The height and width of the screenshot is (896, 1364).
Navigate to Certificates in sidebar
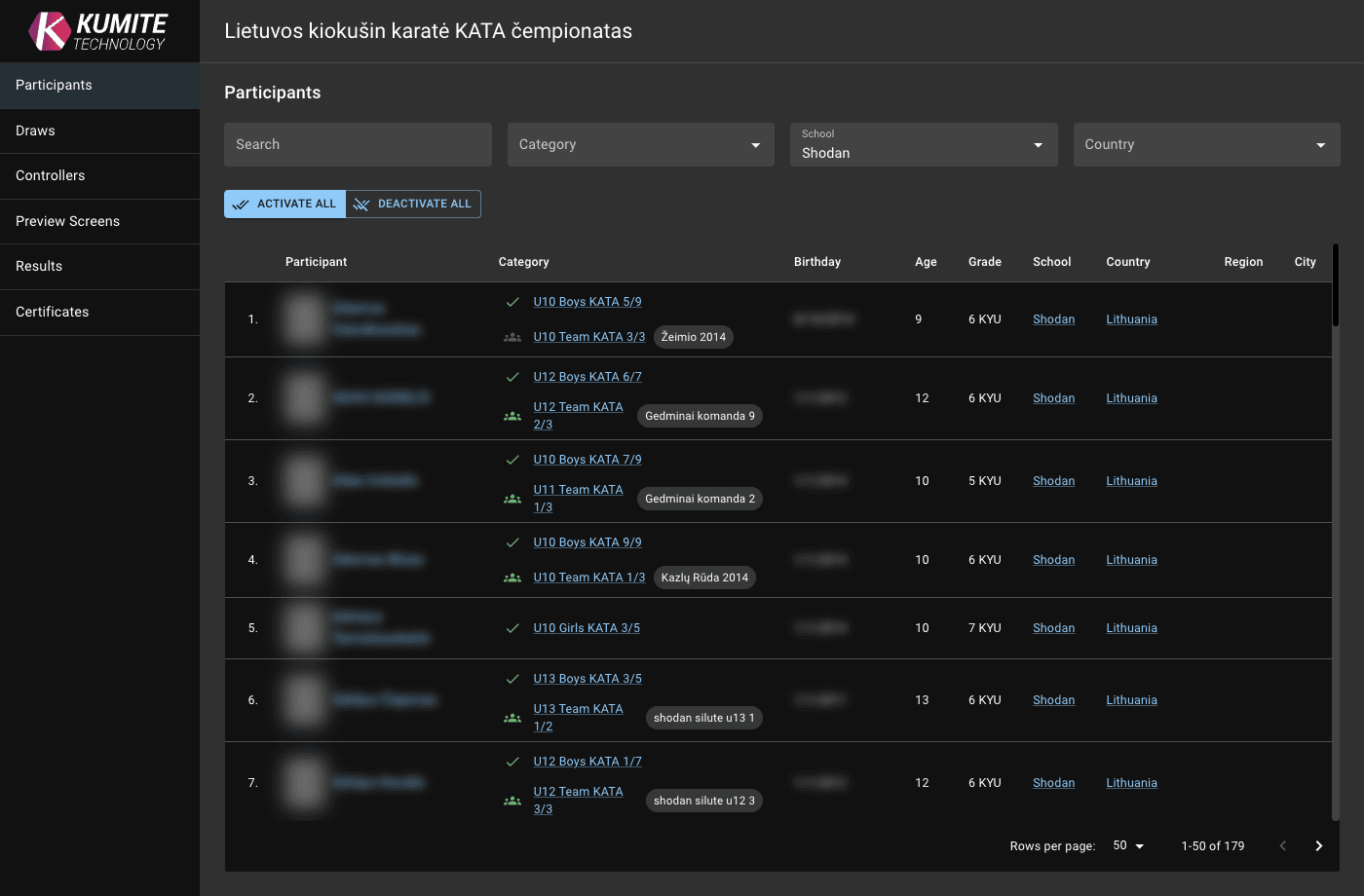[99, 312]
